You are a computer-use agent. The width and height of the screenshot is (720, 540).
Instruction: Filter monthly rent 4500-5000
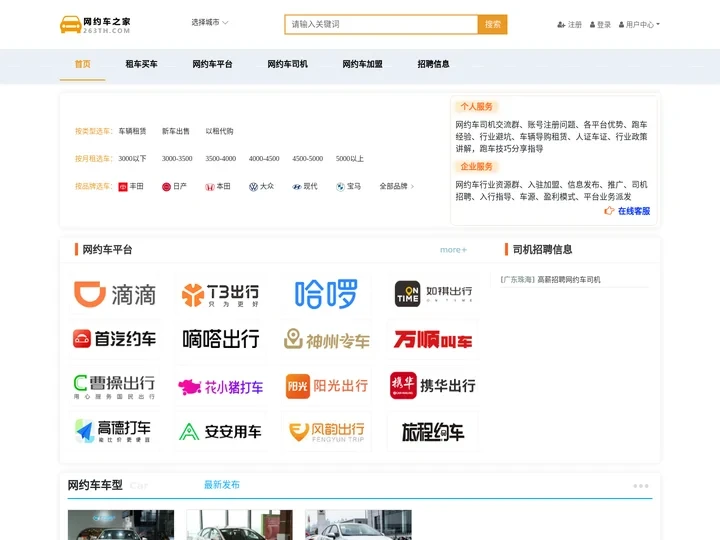[x=308, y=159]
